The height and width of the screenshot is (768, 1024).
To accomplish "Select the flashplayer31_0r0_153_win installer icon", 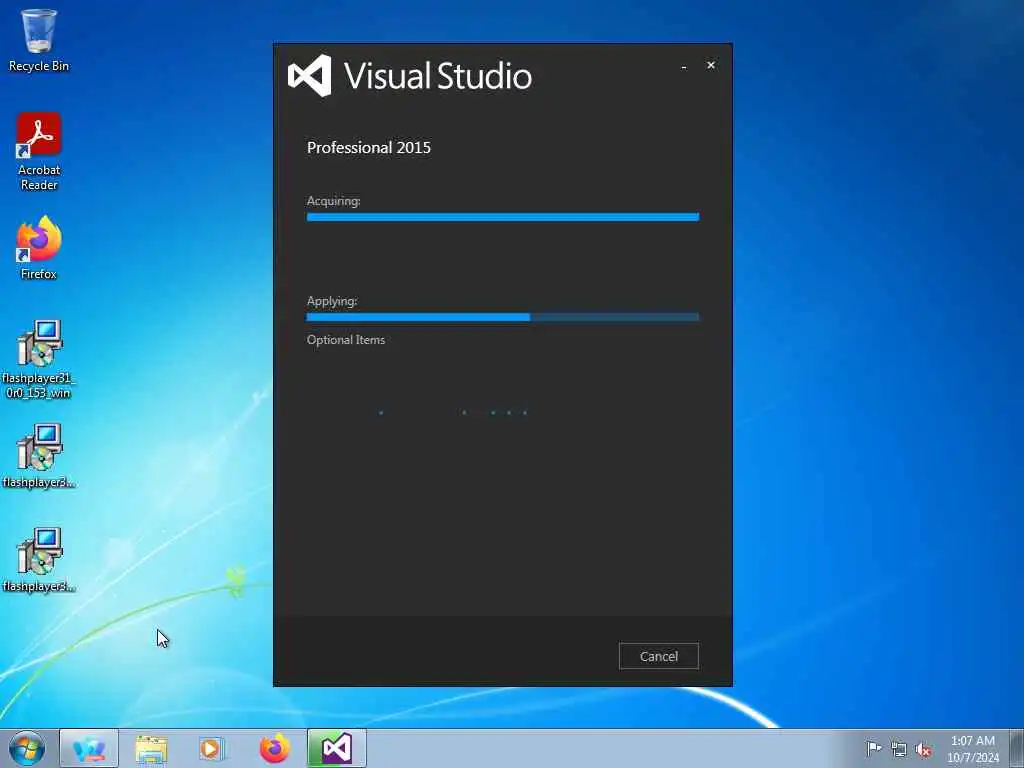I will [39, 359].
